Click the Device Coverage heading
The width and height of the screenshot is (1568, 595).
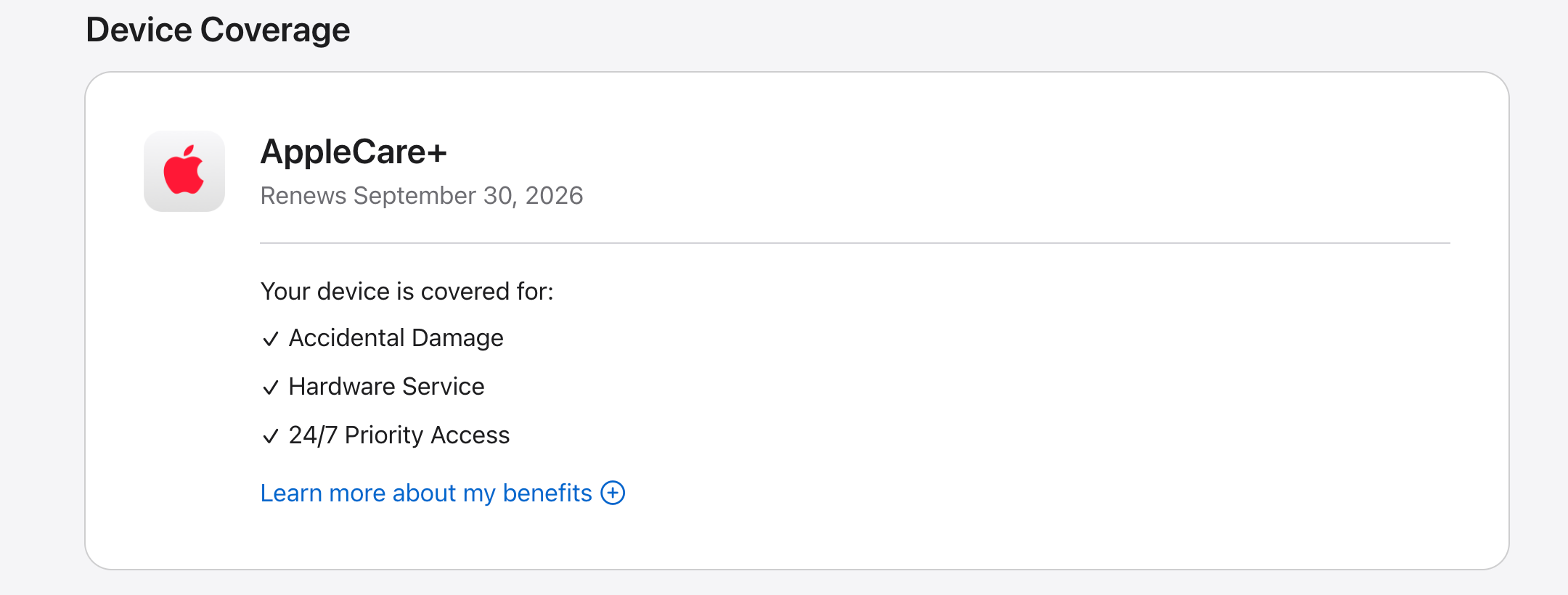218,30
